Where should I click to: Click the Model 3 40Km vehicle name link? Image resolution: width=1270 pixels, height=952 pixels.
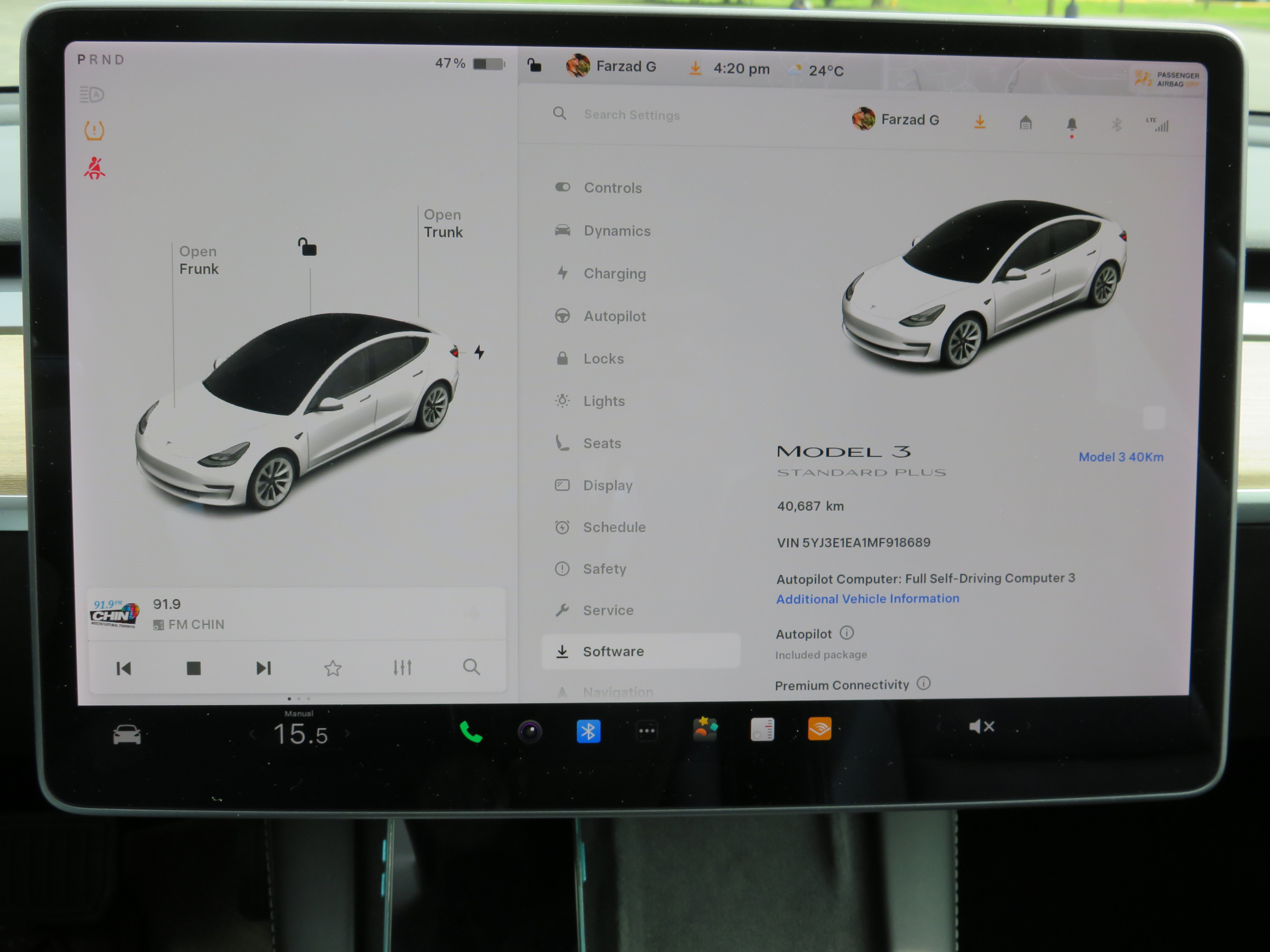coord(1121,457)
